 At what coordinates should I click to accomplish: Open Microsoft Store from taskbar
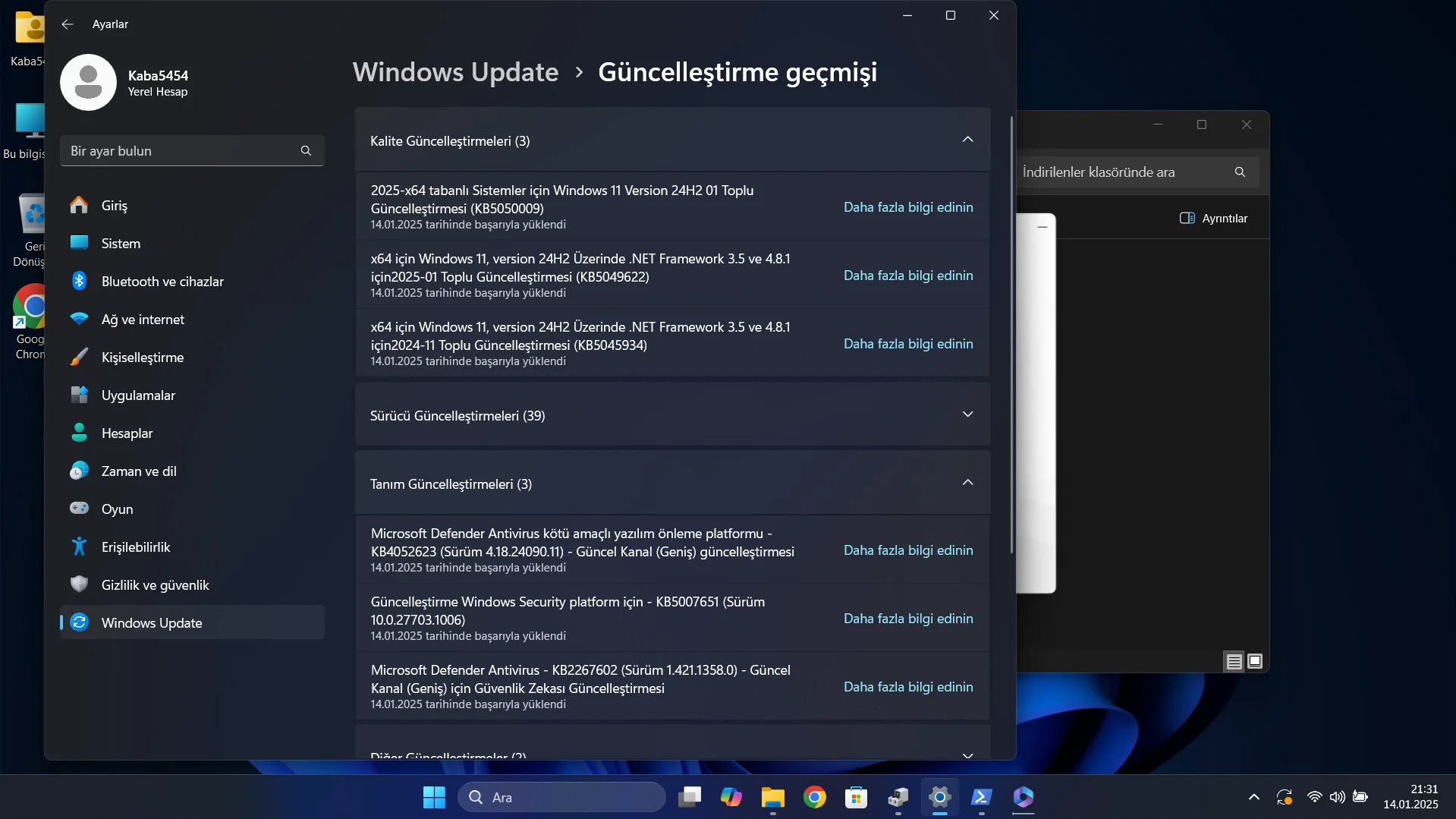(x=857, y=797)
